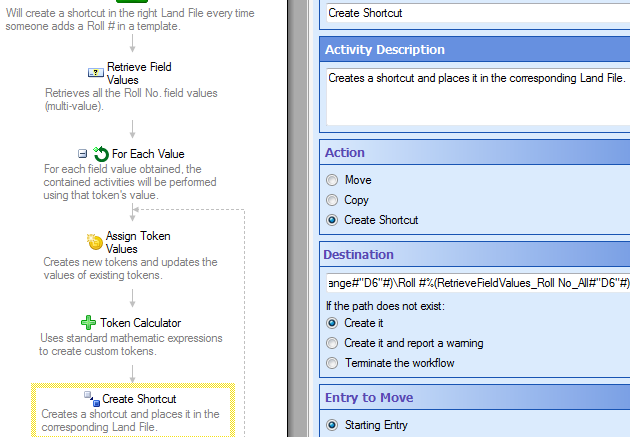
Task: Click into the Activity Description text box
Action: point(478,97)
